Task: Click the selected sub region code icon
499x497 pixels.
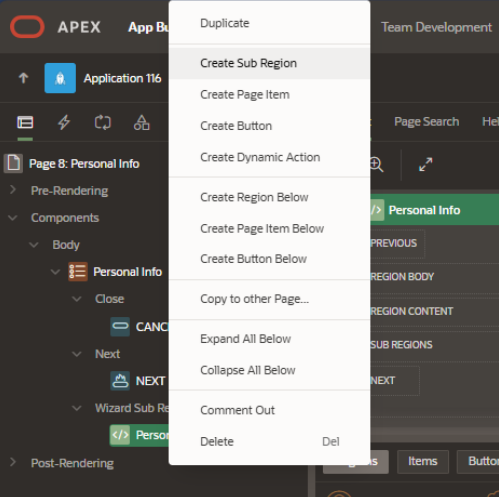Action: coord(120,435)
